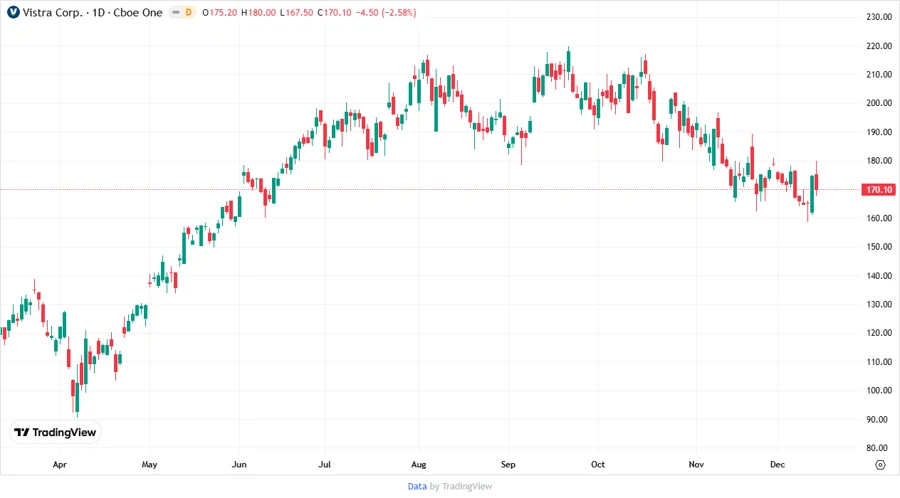Click the 150.00 price axis label
900x498 pixels.
click(x=879, y=247)
